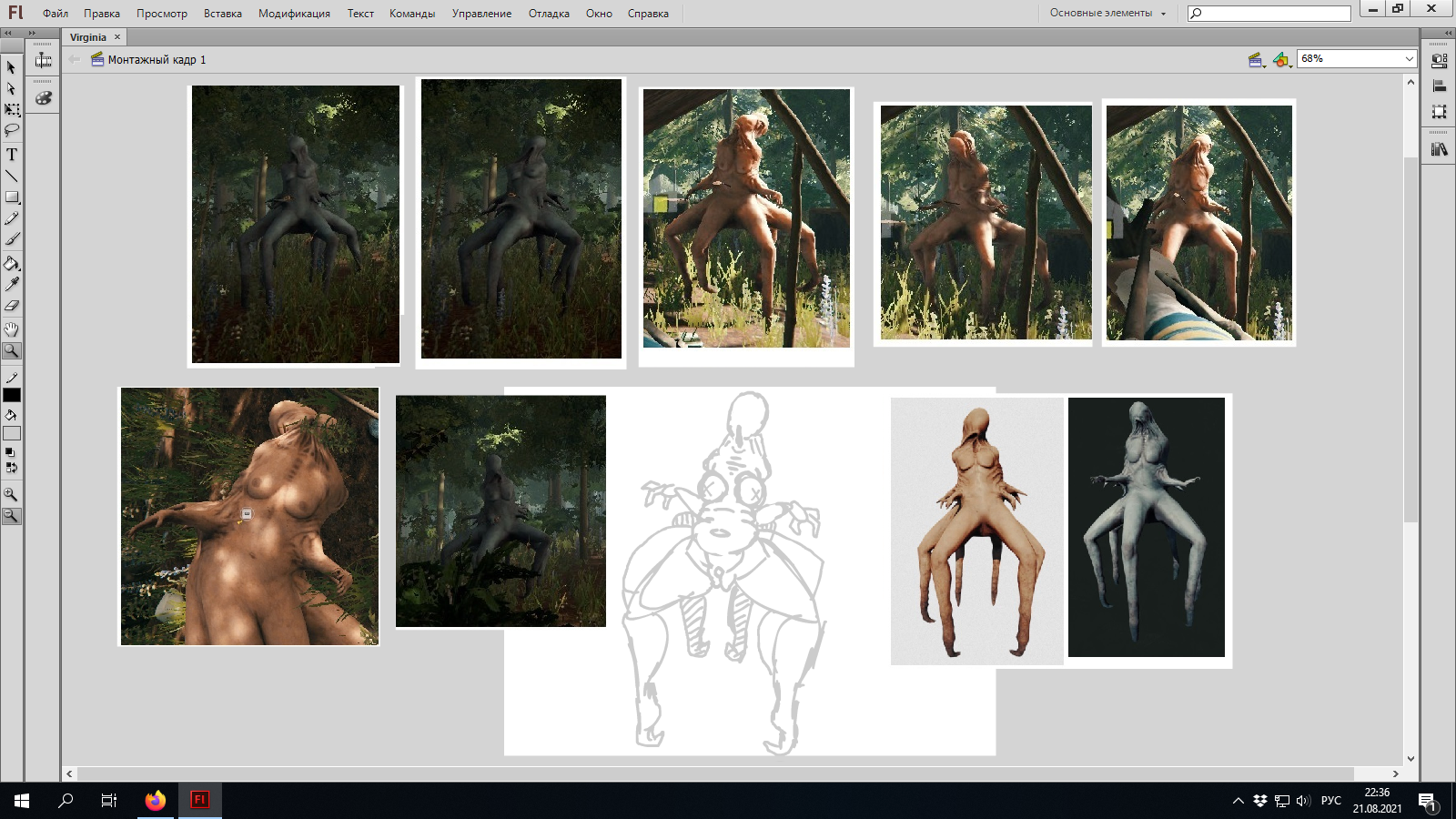Image resolution: width=1456 pixels, height=819 pixels.
Task: Open the collapsed Timeline panel
Action: (x=43, y=60)
